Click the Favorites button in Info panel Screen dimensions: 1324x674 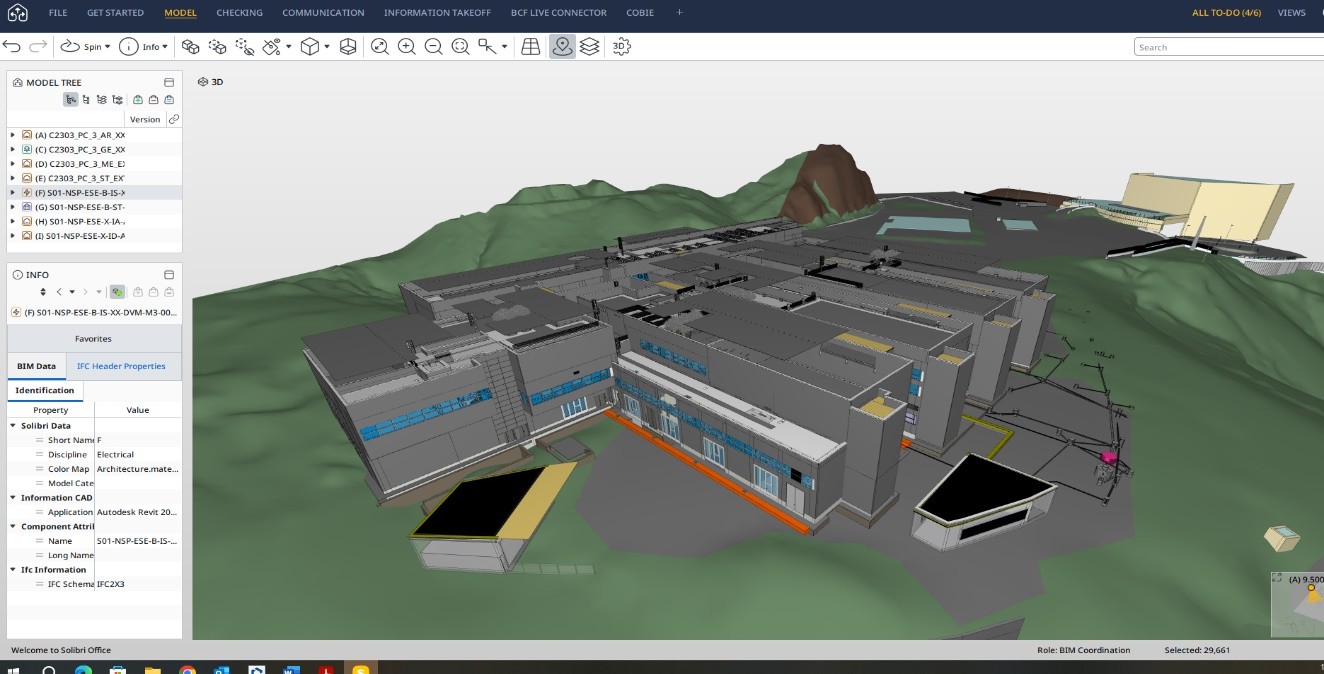pyautogui.click(x=93, y=339)
